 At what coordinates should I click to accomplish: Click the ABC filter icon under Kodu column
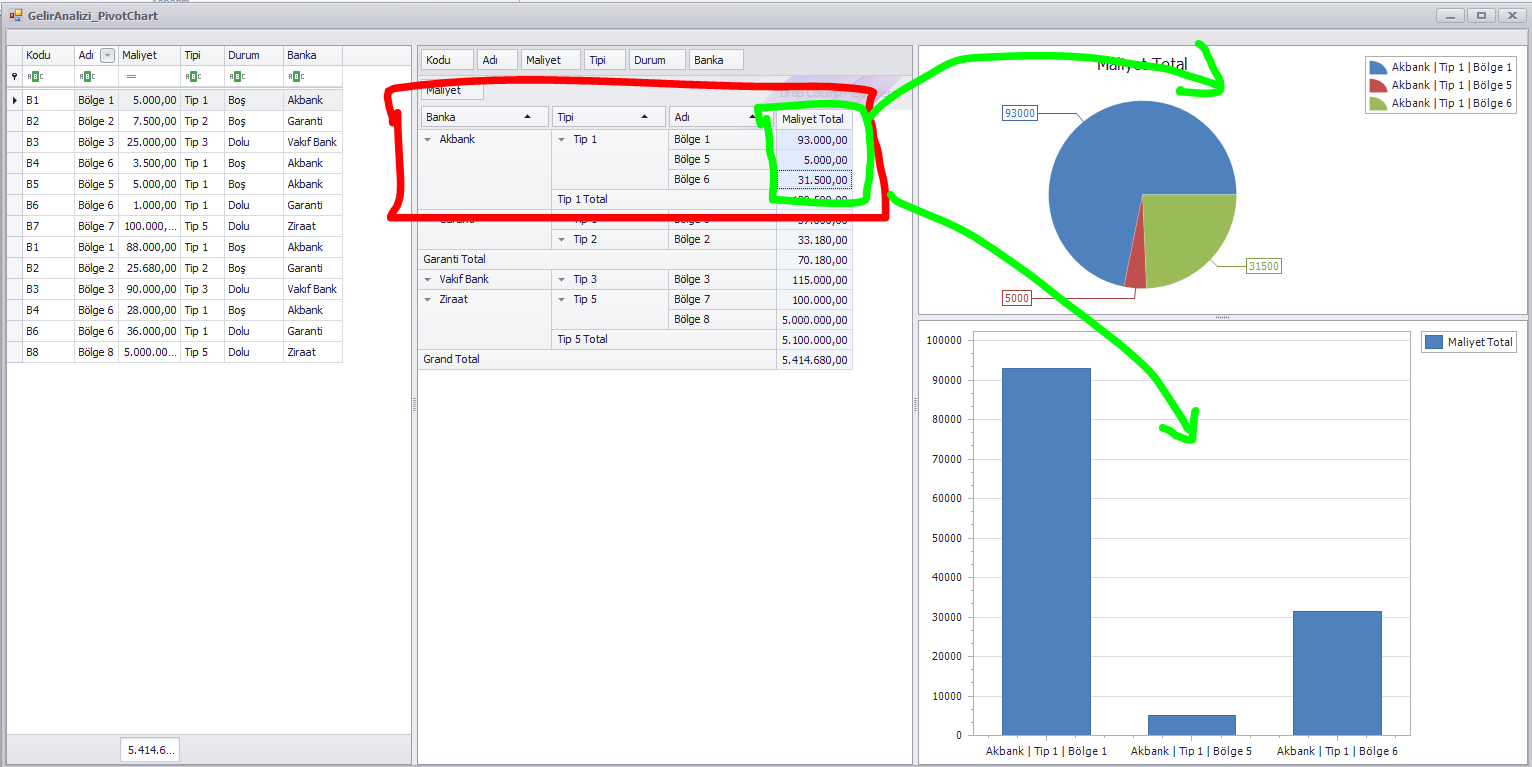pyautogui.click(x=38, y=76)
